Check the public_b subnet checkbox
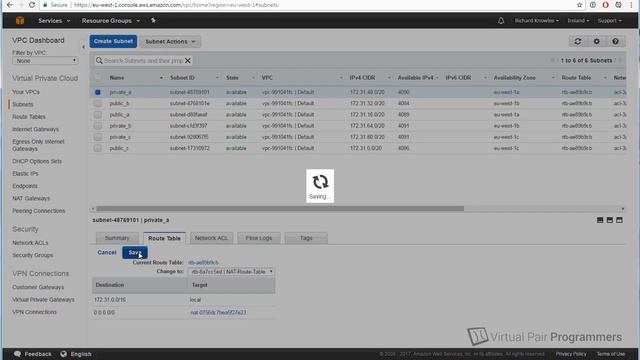640x360 pixels. (98, 103)
